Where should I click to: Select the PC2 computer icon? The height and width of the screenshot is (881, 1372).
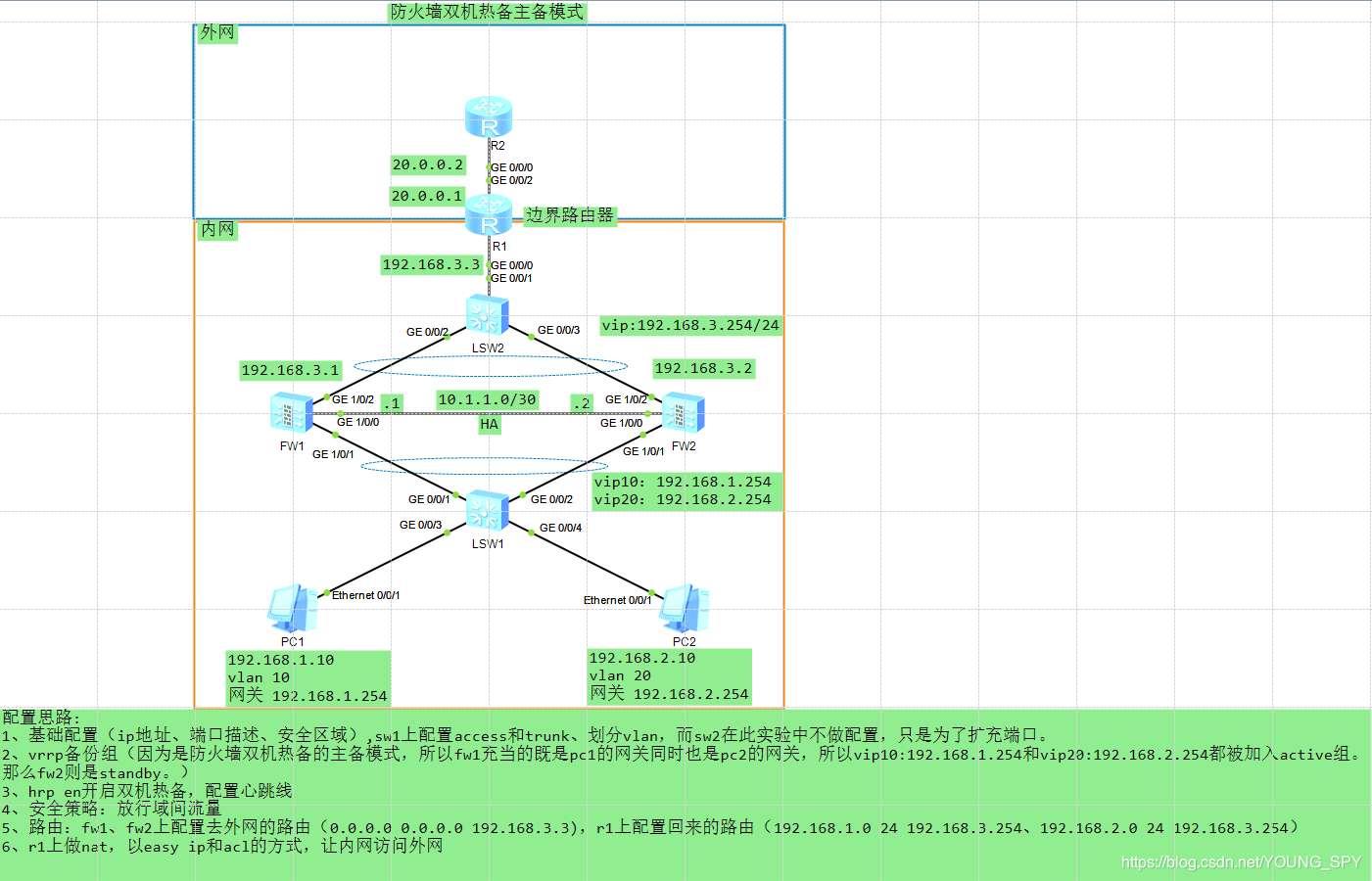tap(684, 609)
